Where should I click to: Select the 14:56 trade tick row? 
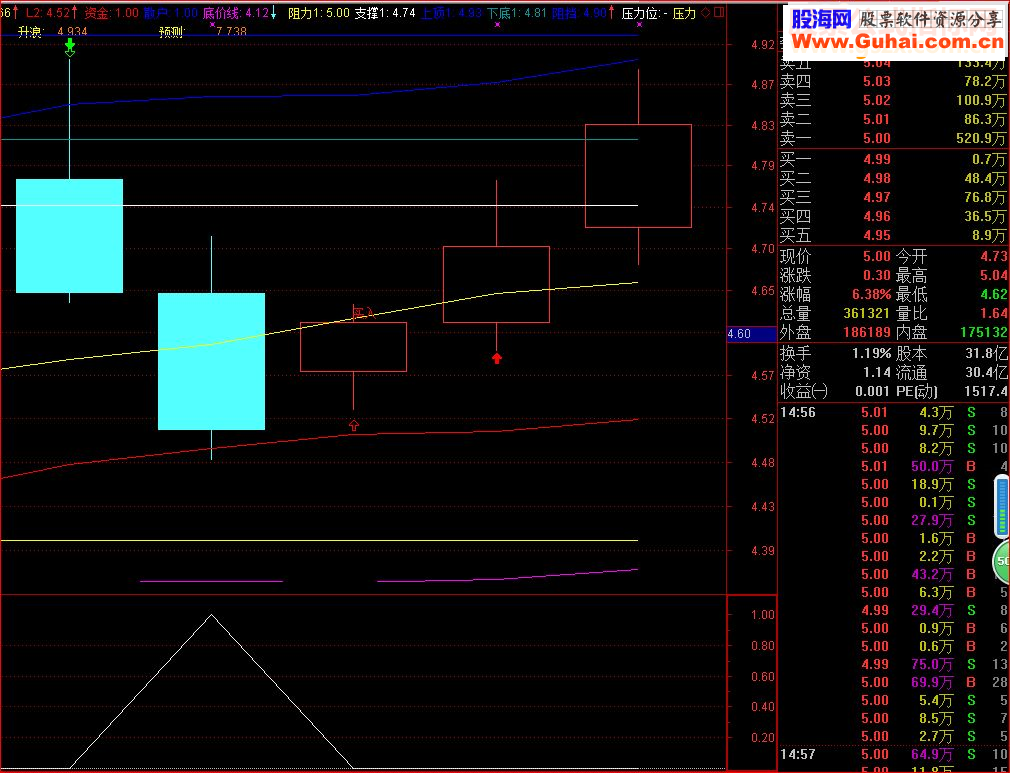[892, 412]
